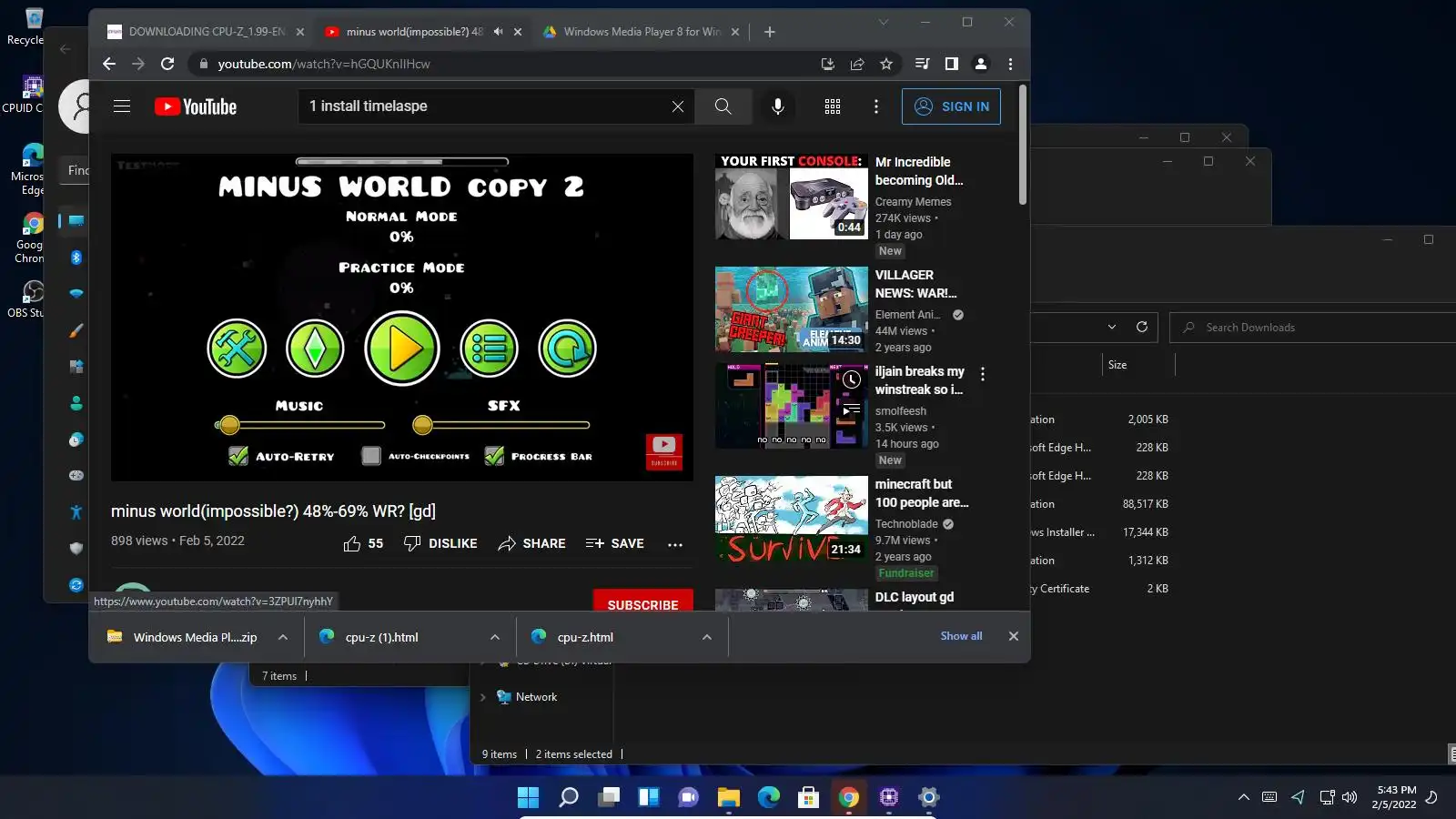Click the YouTube search magnifier button
This screenshot has height=819, width=1456.
[723, 106]
